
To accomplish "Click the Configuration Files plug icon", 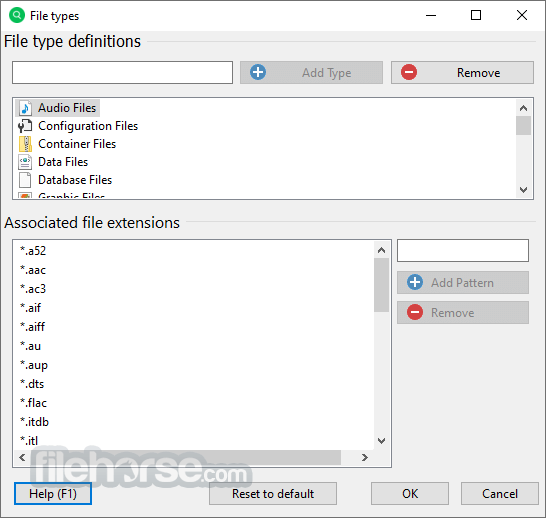I will coord(25,126).
